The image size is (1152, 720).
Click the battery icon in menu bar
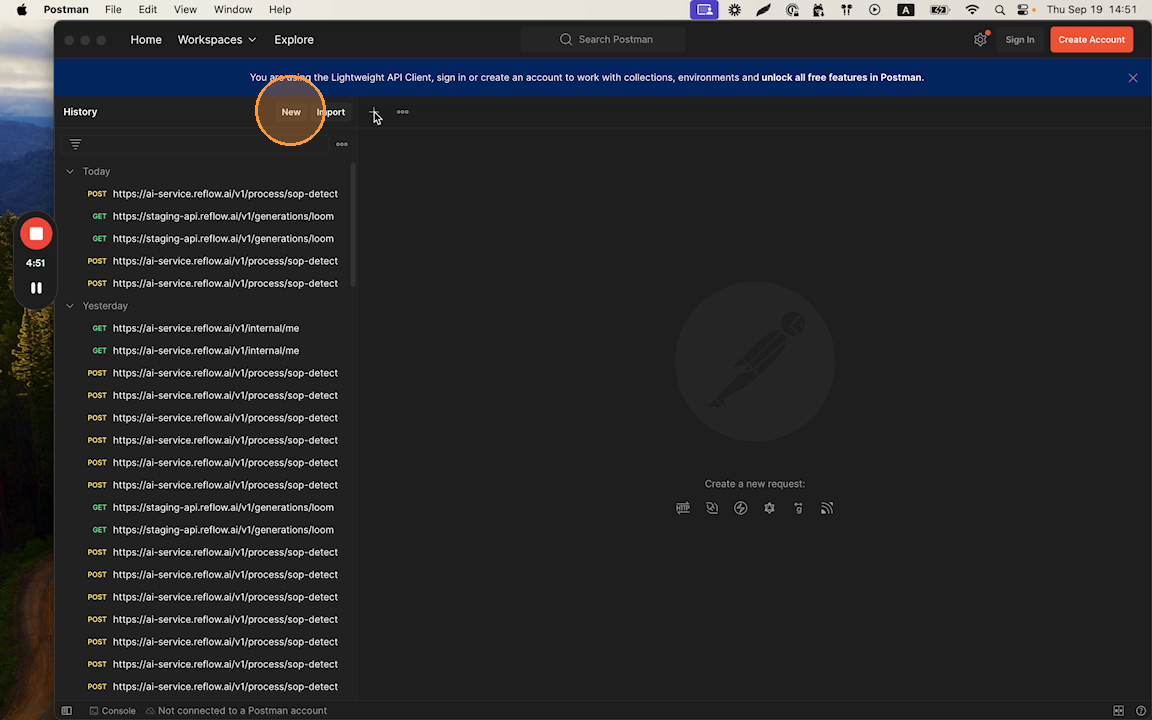coord(940,10)
